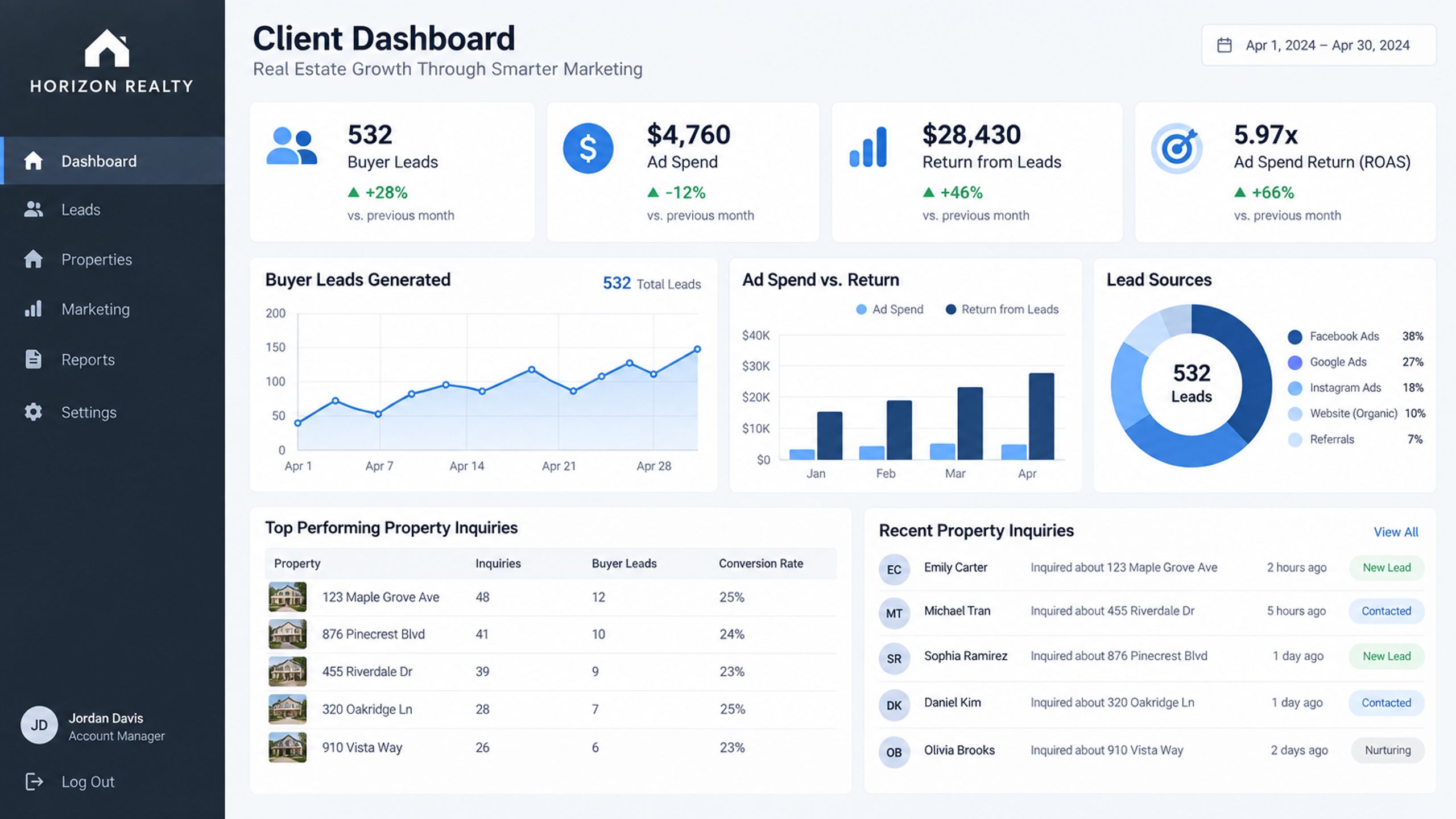Click the Leads people icon in sidebar
This screenshot has height=819, width=1456.
[33, 209]
